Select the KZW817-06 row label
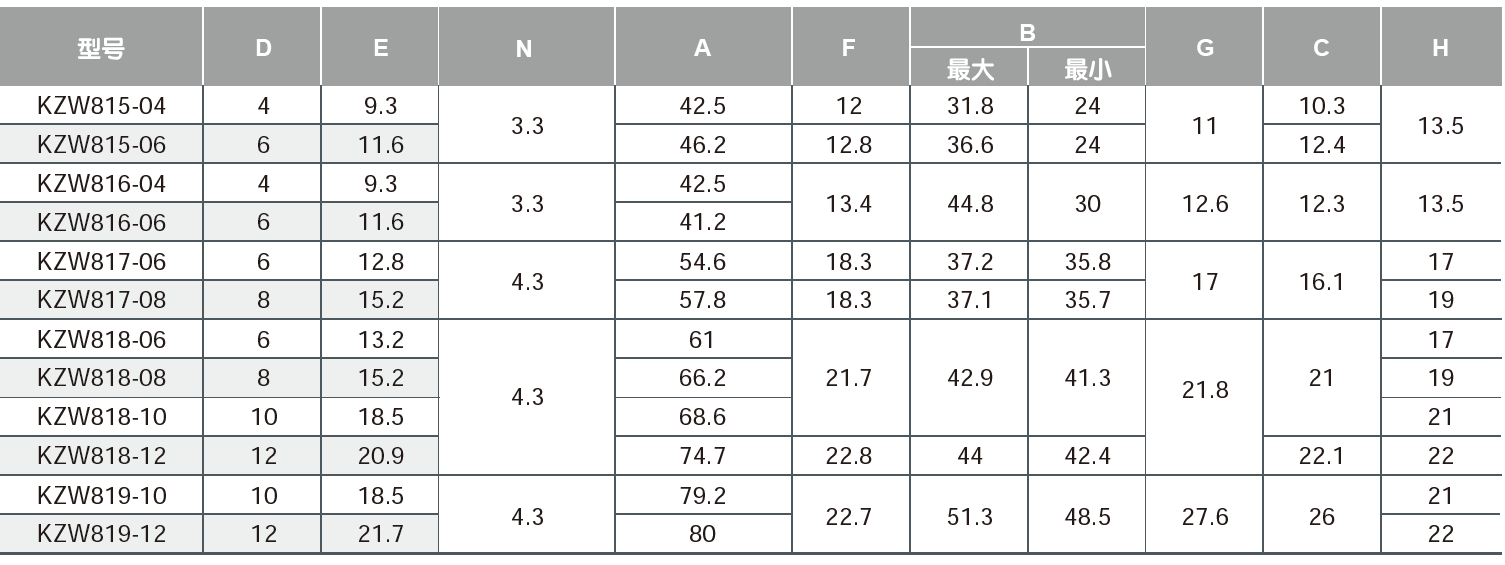 (101, 262)
